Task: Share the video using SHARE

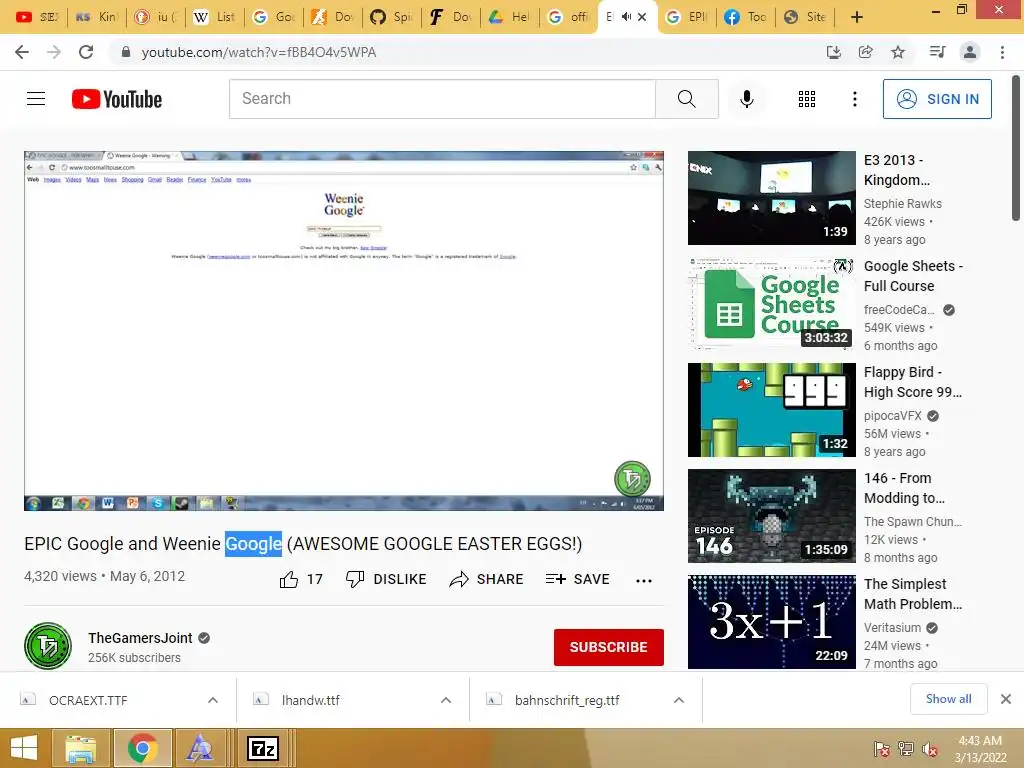Action: 487,579
